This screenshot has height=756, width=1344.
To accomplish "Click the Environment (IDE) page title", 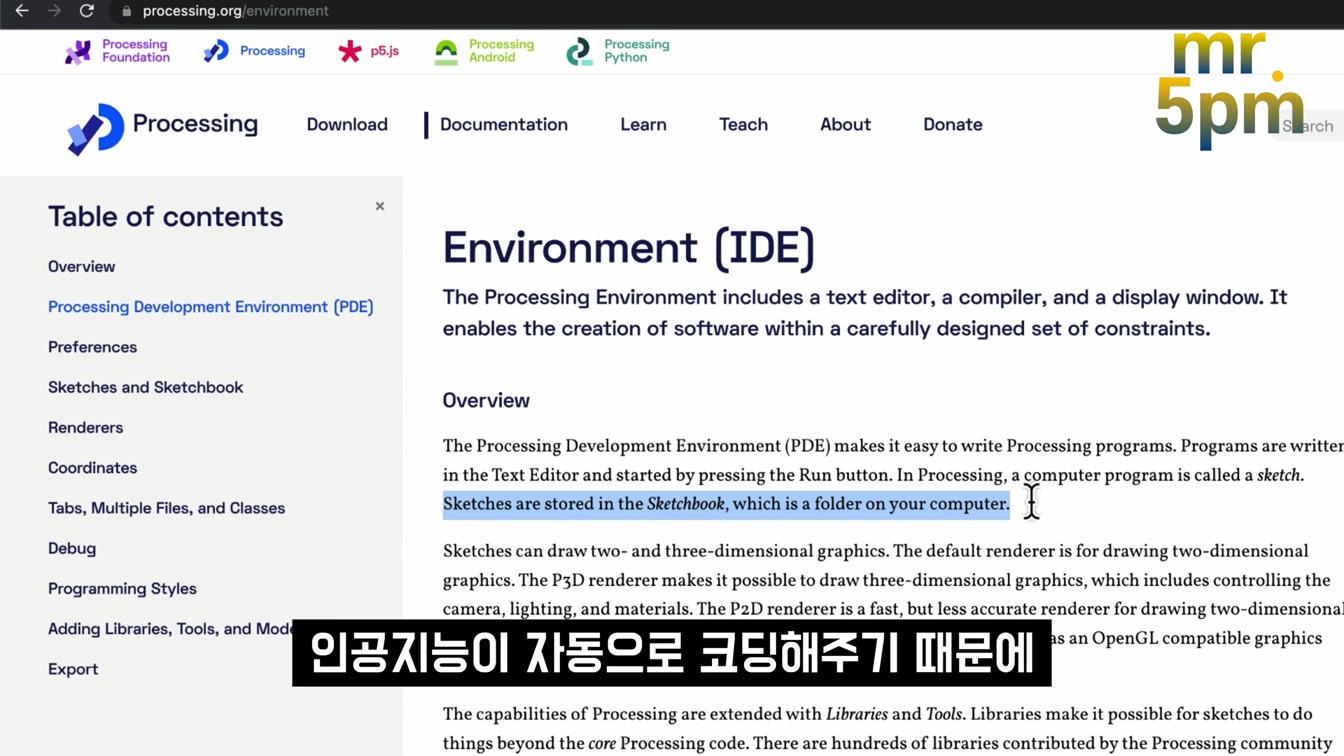I will [629, 248].
